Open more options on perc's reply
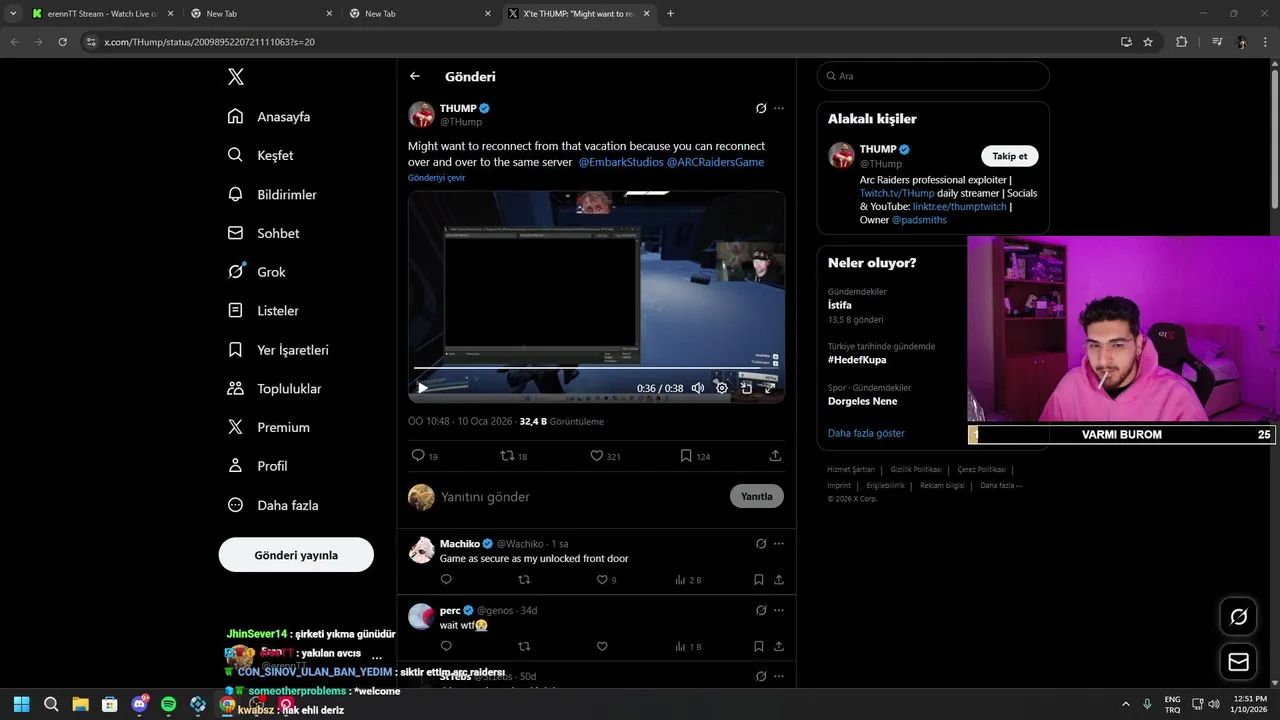 click(x=779, y=610)
